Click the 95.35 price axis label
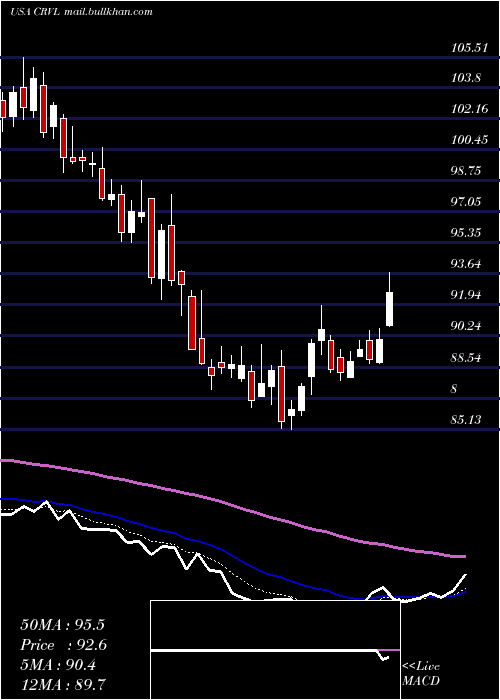The image size is (500, 700). pyautogui.click(x=466, y=233)
